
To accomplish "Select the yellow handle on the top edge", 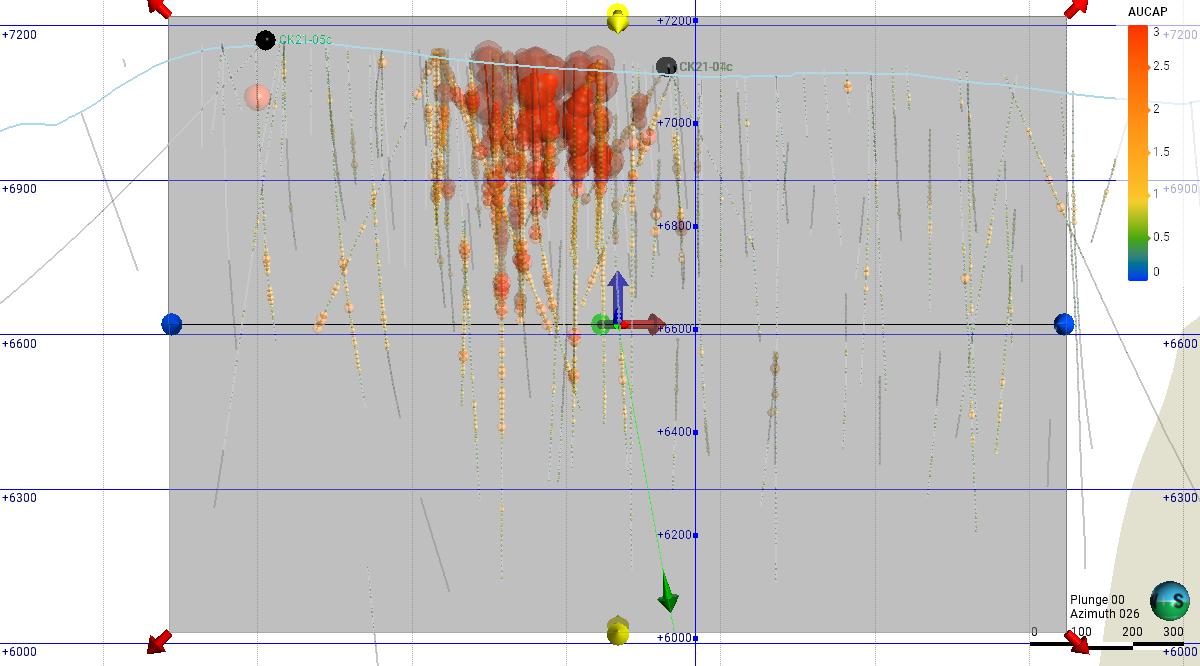I will tap(619, 18).
